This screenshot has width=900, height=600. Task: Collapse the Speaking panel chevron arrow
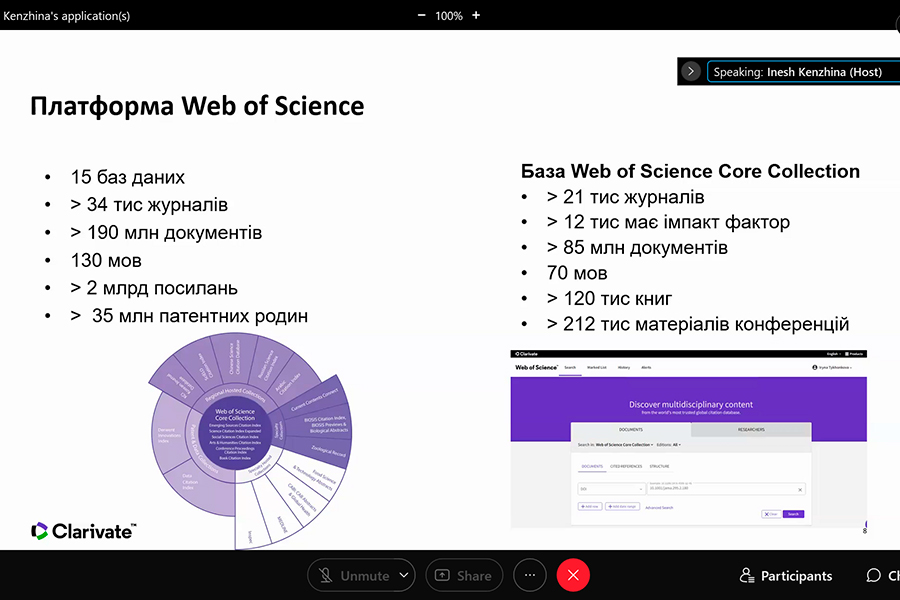(x=691, y=72)
